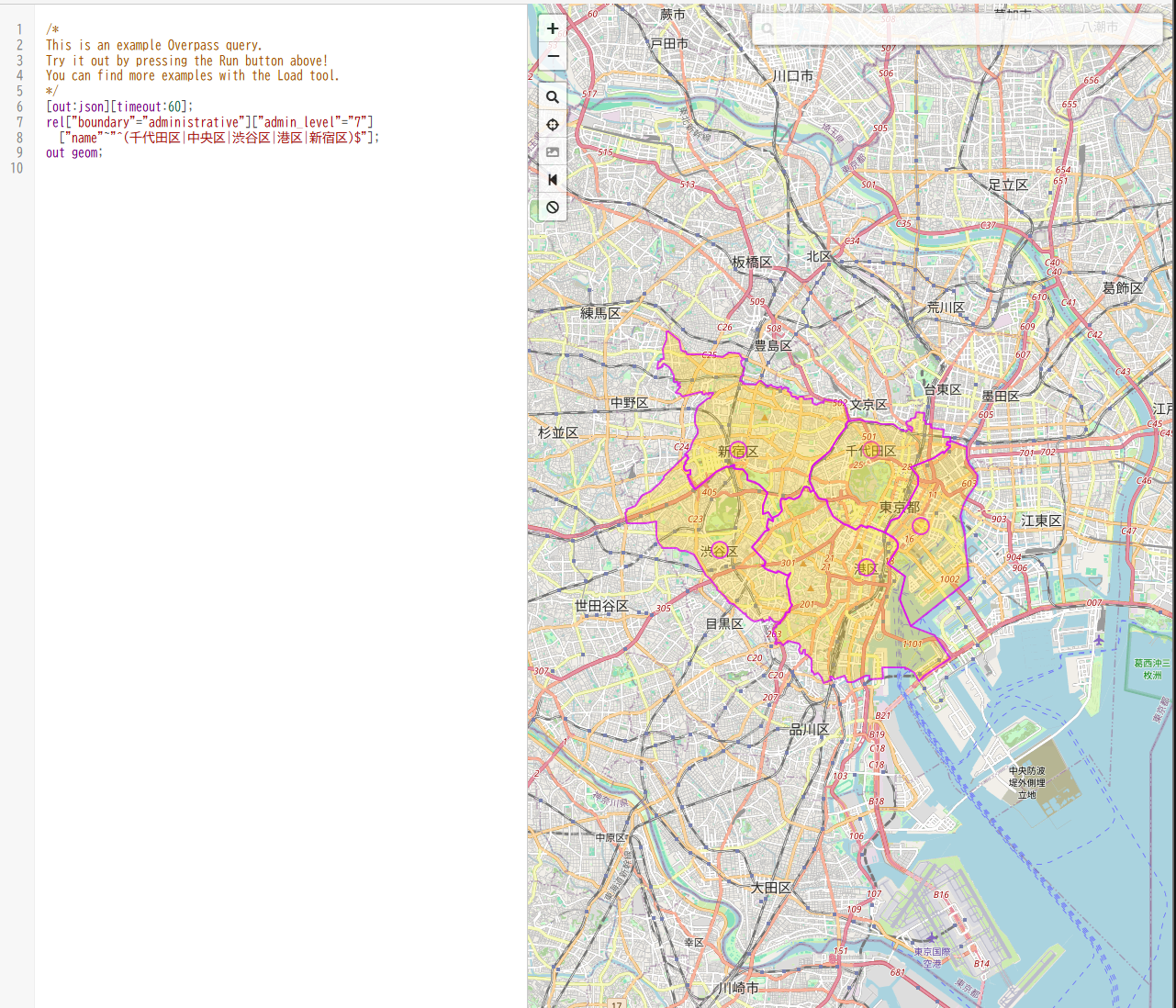Click the magnifier icon inside the search box

click(767, 28)
